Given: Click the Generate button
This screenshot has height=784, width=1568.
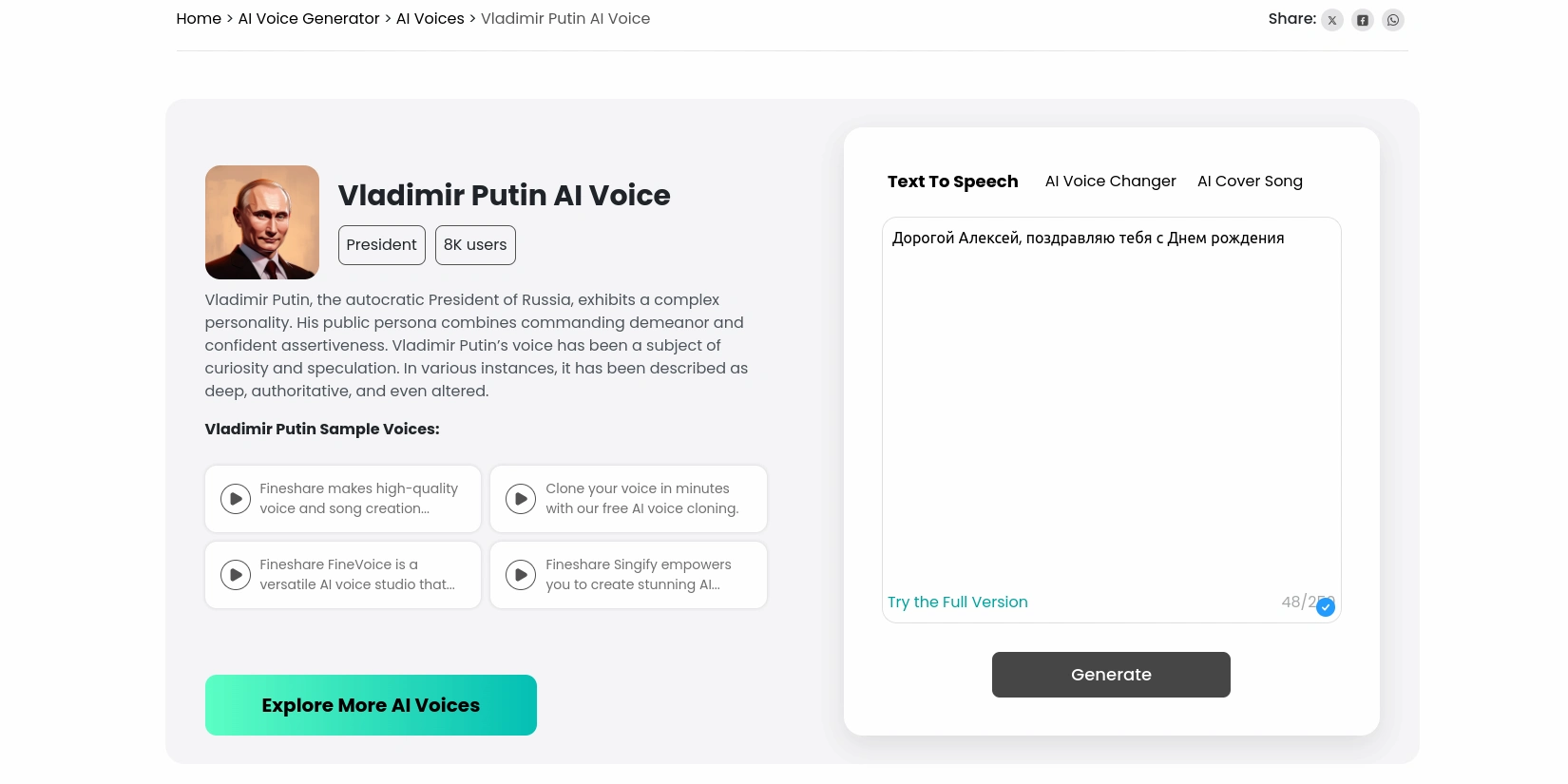Looking at the screenshot, I should point(1111,675).
